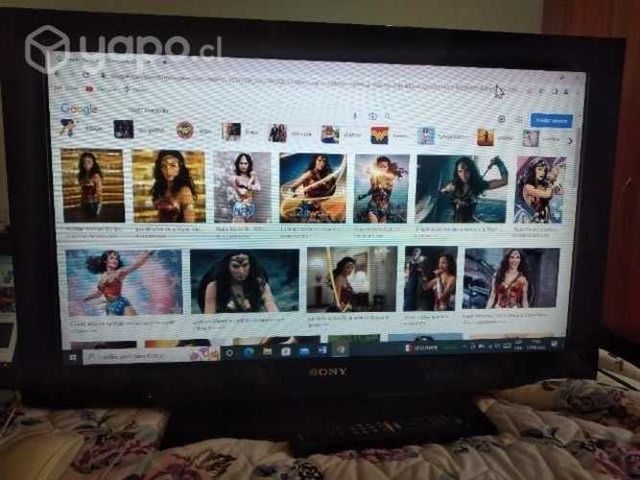Open Google quick settings gear icon
Image resolution: width=640 pixels, height=480 pixels.
pyautogui.click(x=501, y=118)
